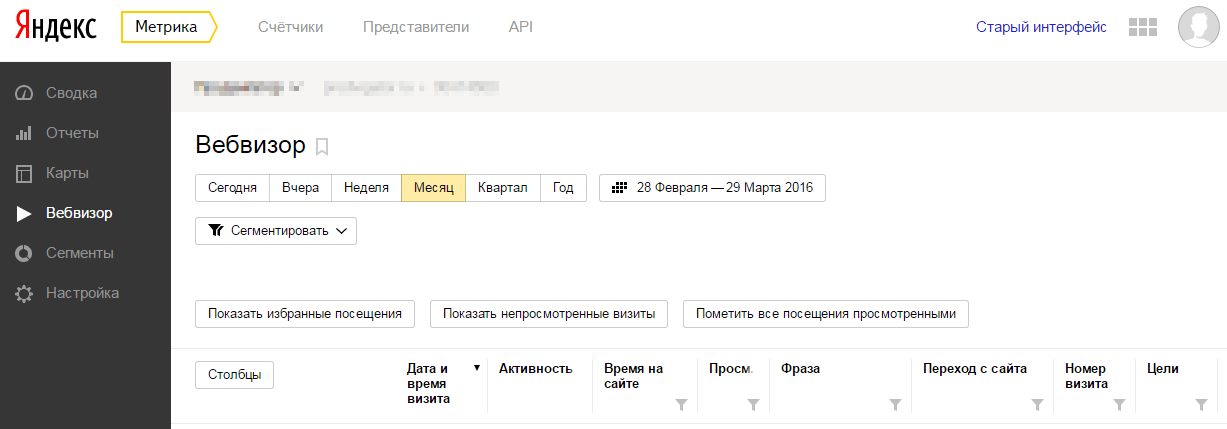Select the Месяц period
The width and height of the screenshot is (1227, 429).
pos(434,188)
